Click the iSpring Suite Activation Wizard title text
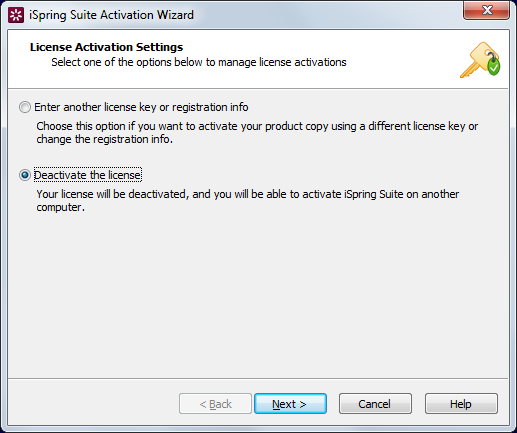This screenshot has height=433, width=517. click(111, 15)
